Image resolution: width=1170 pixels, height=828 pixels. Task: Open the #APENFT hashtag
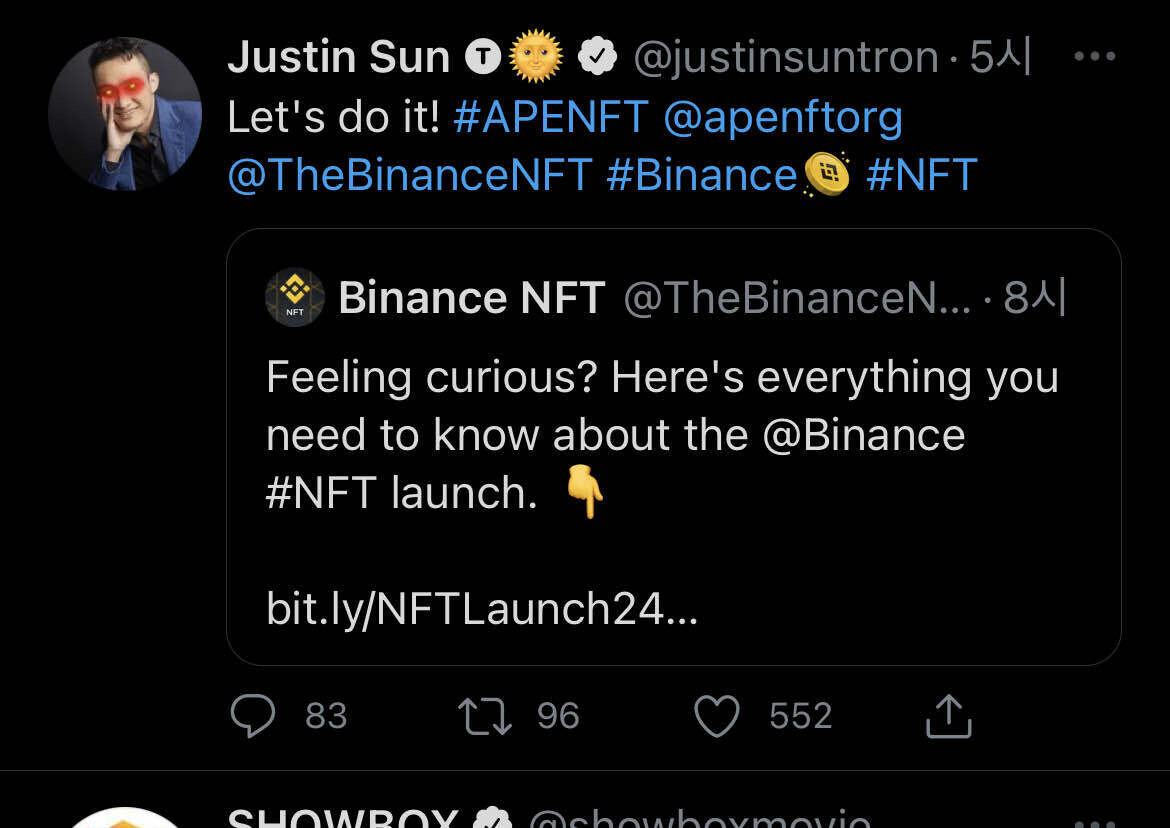[x=551, y=118]
